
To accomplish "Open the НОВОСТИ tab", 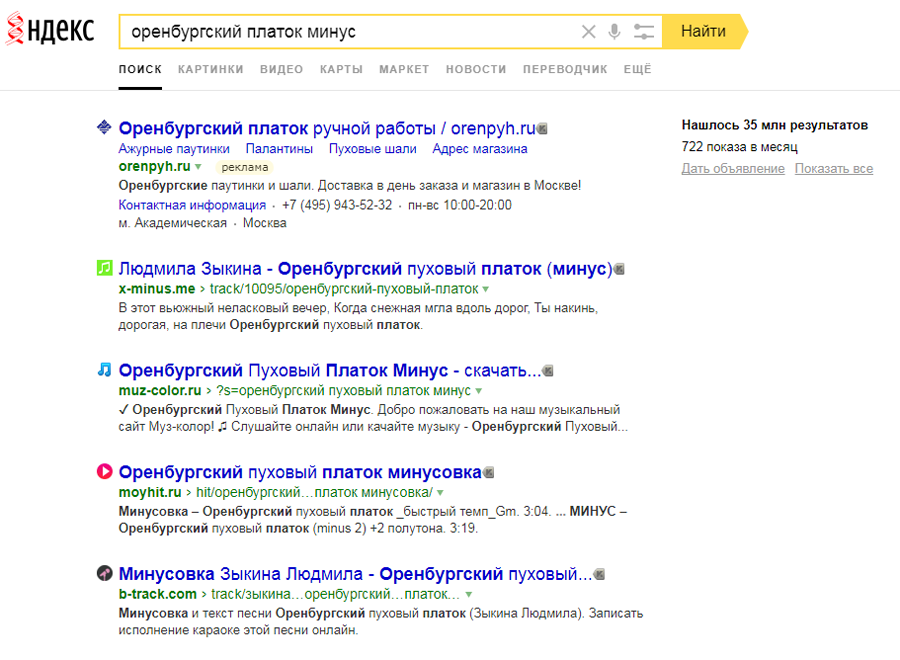I will [x=476, y=69].
